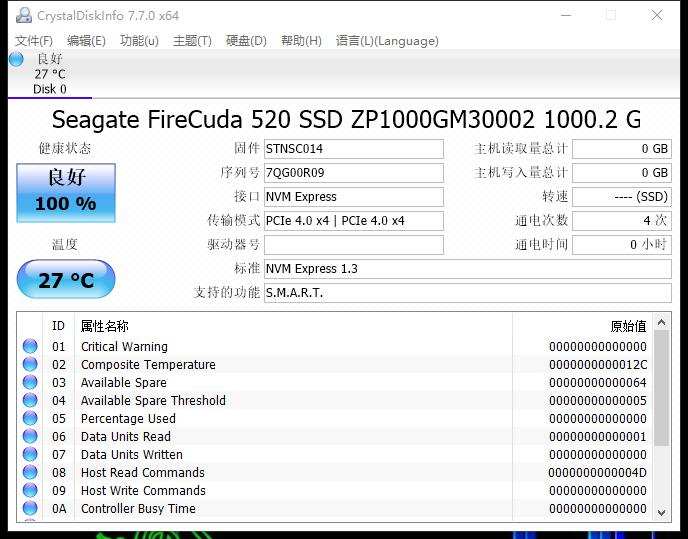Open the 硬盘(D) menu
The width and height of the screenshot is (688, 539).
coord(246,41)
